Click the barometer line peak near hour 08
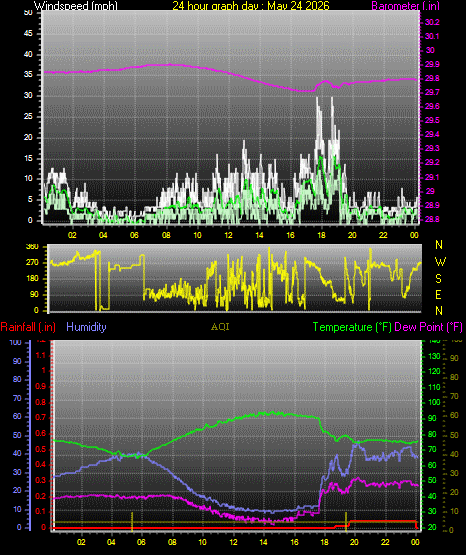Image resolution: width=466 pixels, height=555 pixels. pos(170,64)
